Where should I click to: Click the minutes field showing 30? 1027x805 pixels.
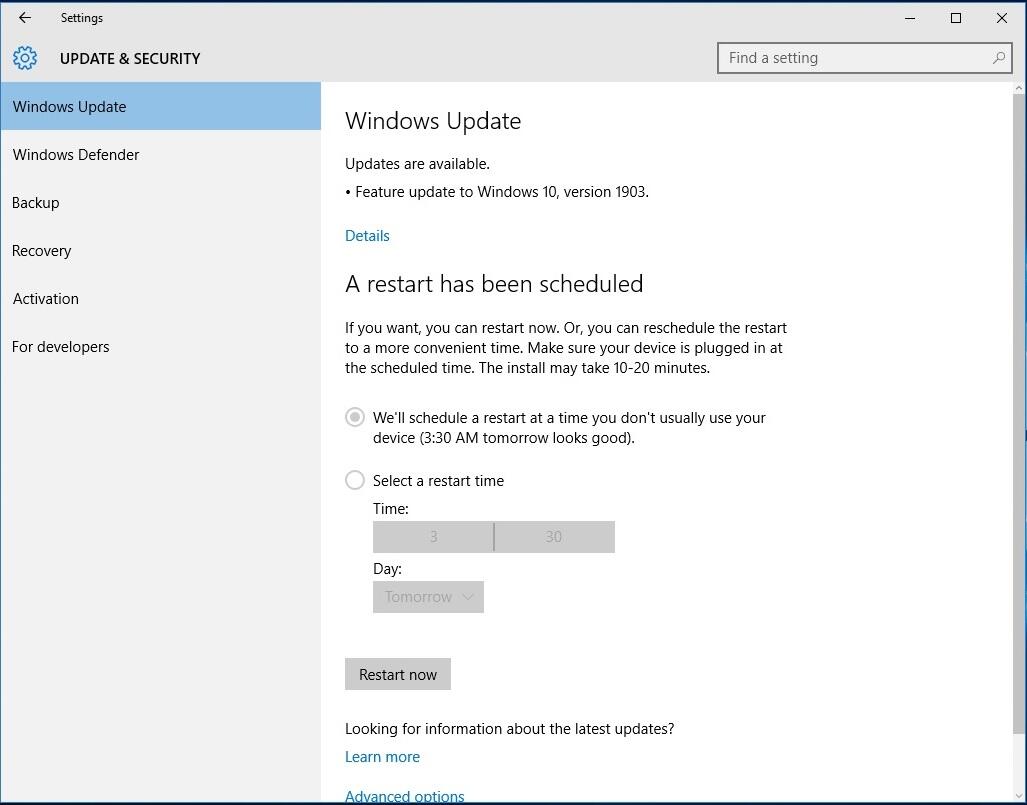coord(554,536)
